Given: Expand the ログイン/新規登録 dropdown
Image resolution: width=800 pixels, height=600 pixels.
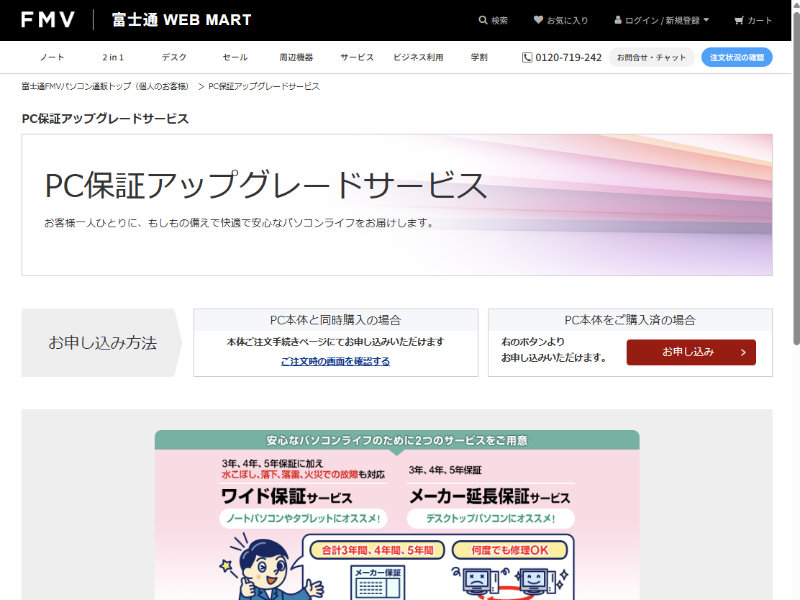Looking at the screenshot, I should point(706,20).
